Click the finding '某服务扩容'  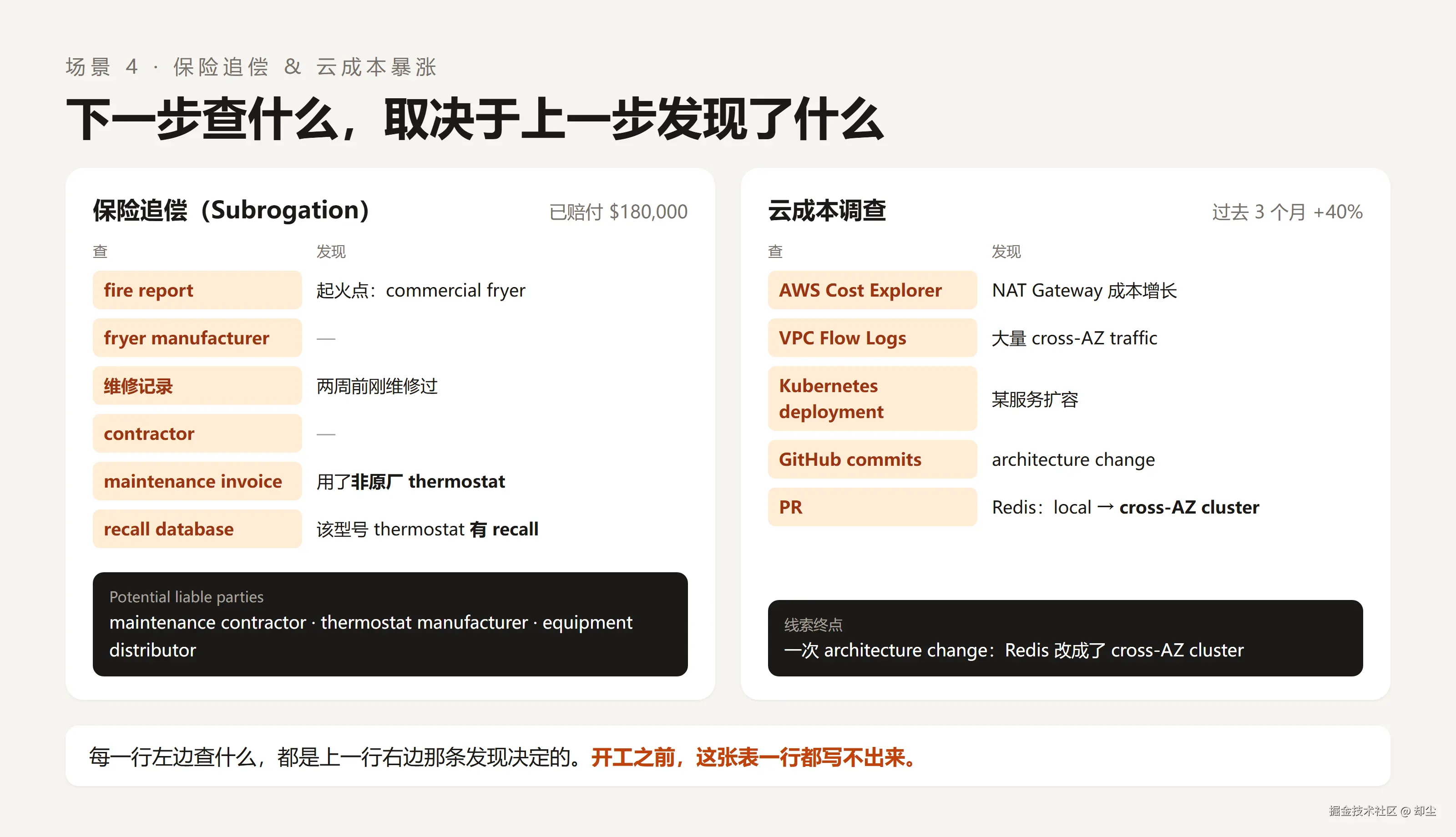click(x=1035, y=399)
